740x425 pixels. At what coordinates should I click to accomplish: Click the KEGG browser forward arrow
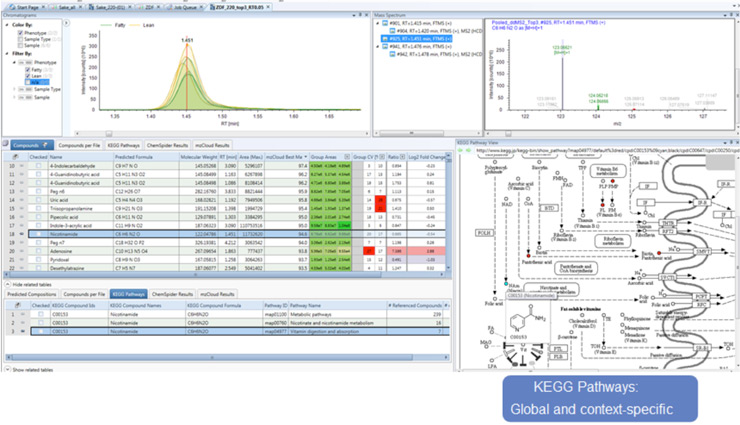click(468, 150)
